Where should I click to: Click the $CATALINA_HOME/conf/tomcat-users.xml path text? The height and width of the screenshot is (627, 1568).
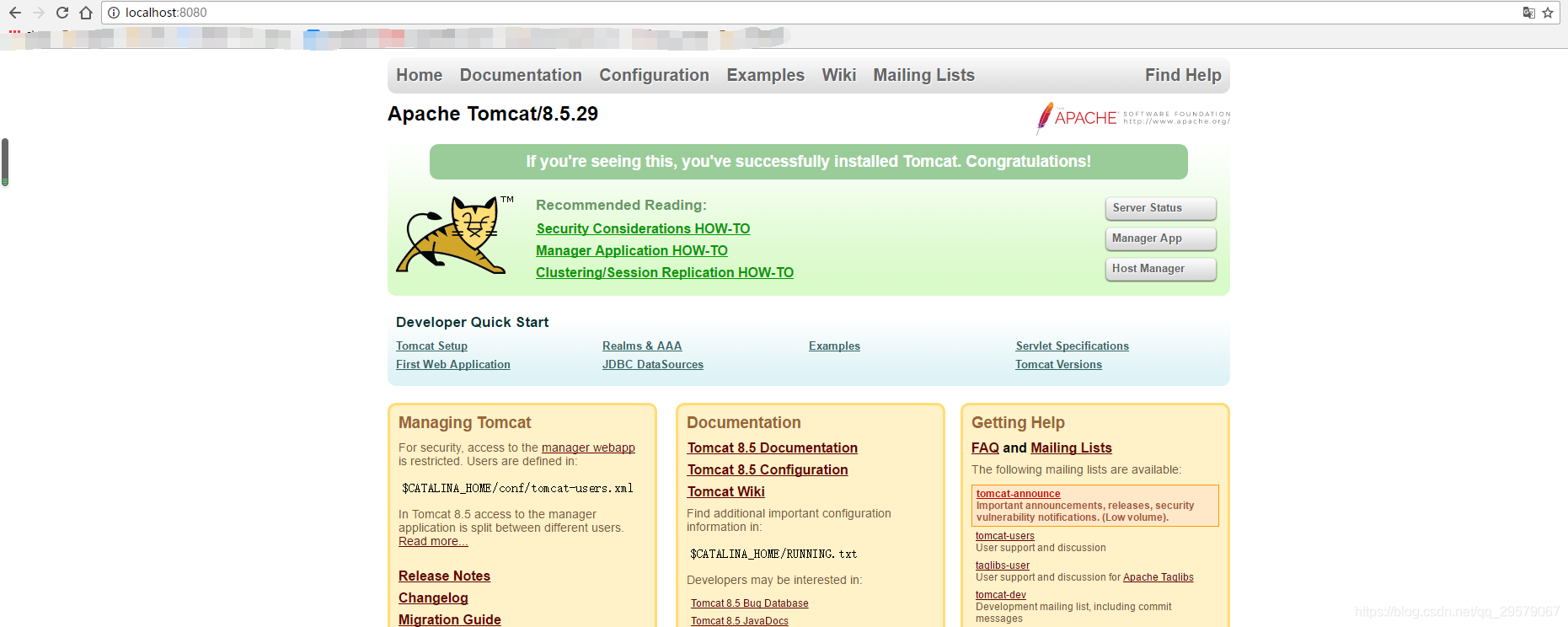[517, 489]
